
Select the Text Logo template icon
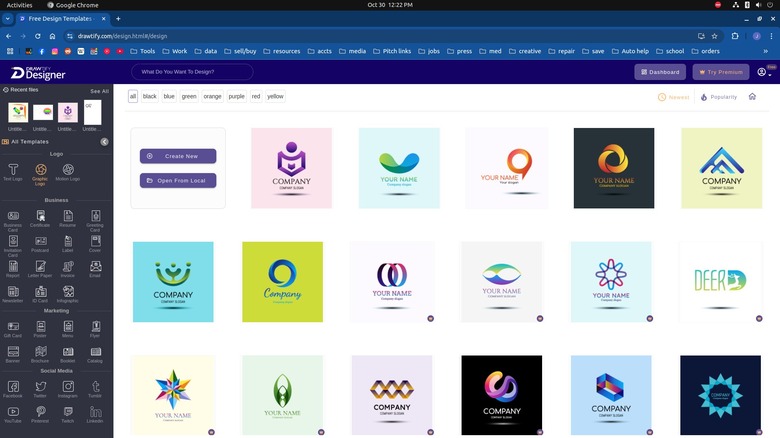[x=13, y=171]
